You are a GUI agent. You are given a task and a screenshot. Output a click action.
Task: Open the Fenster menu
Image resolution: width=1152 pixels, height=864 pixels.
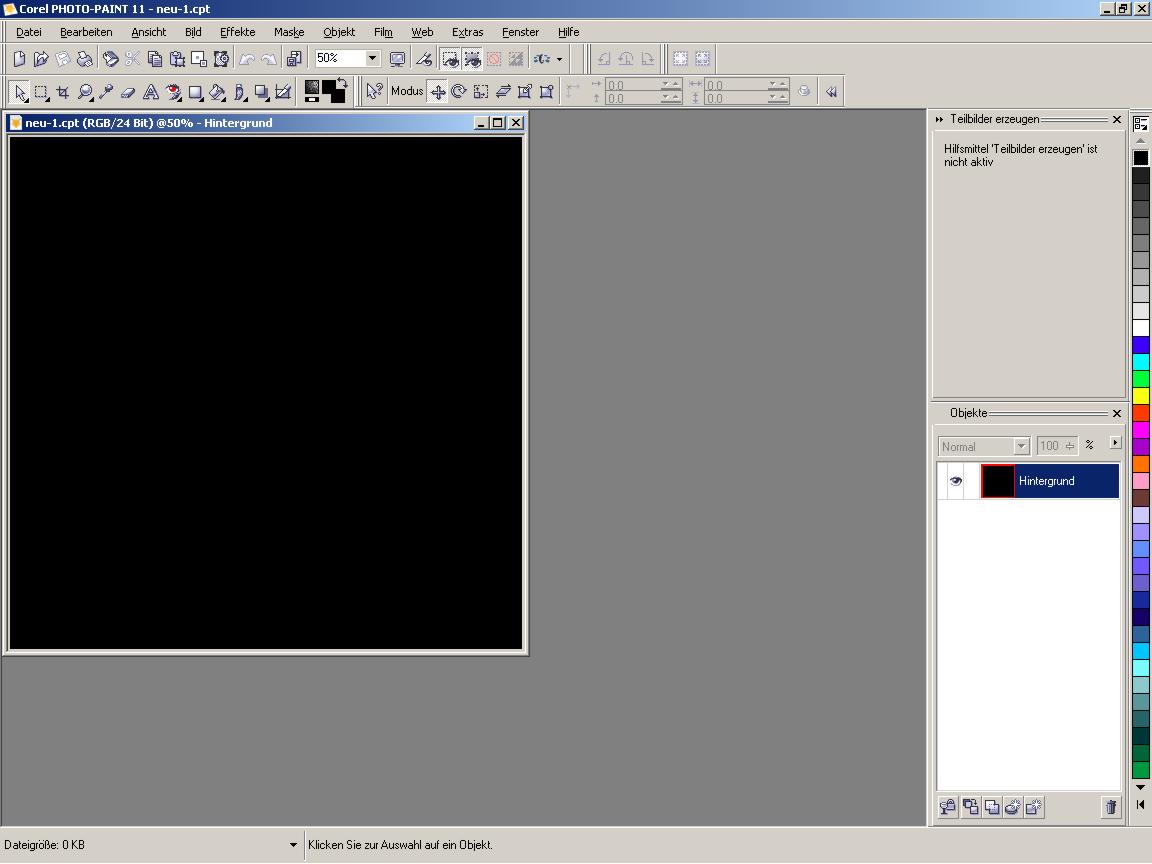520,32
